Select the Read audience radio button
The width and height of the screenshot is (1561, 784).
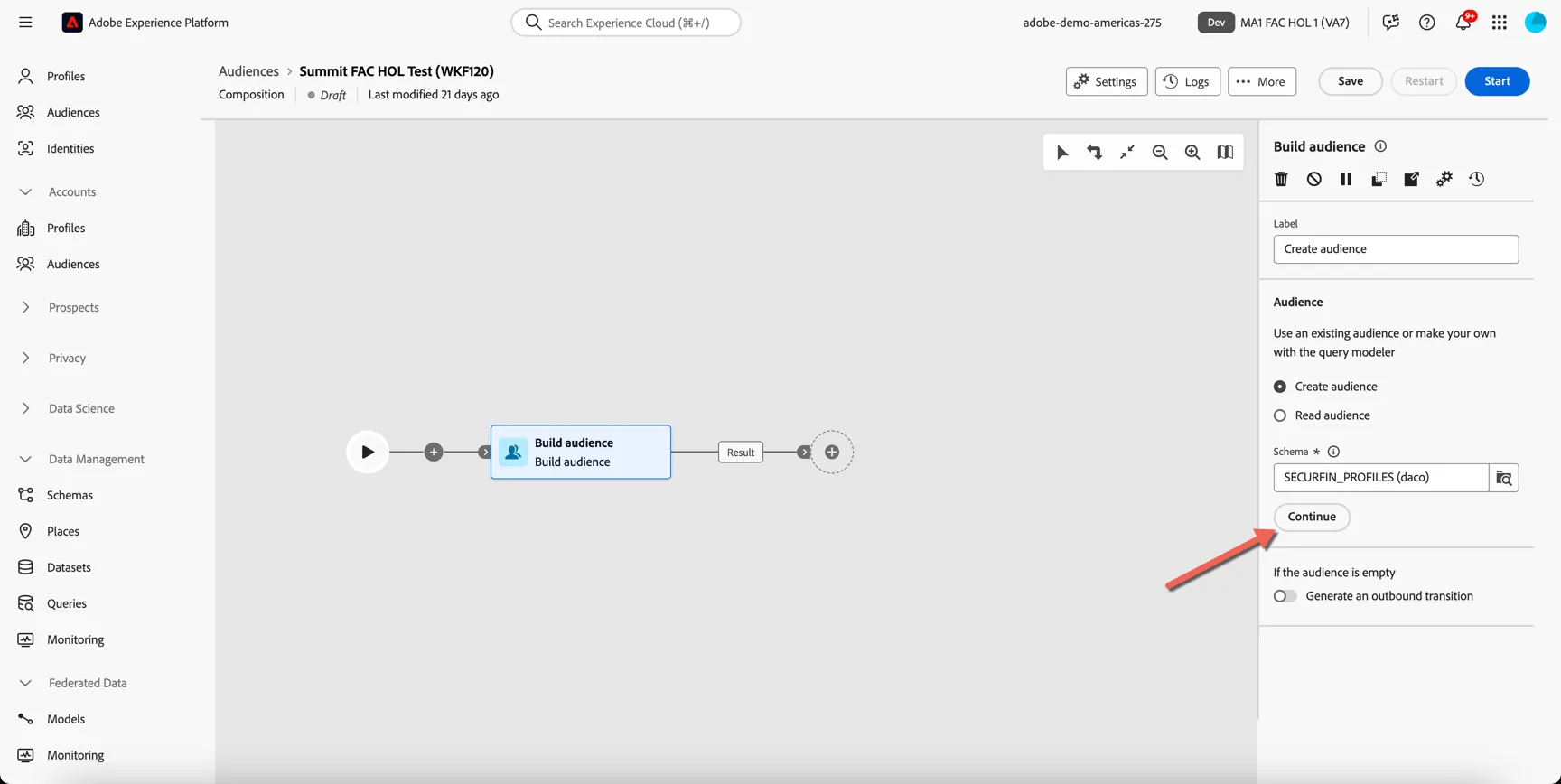point(1280,415)
